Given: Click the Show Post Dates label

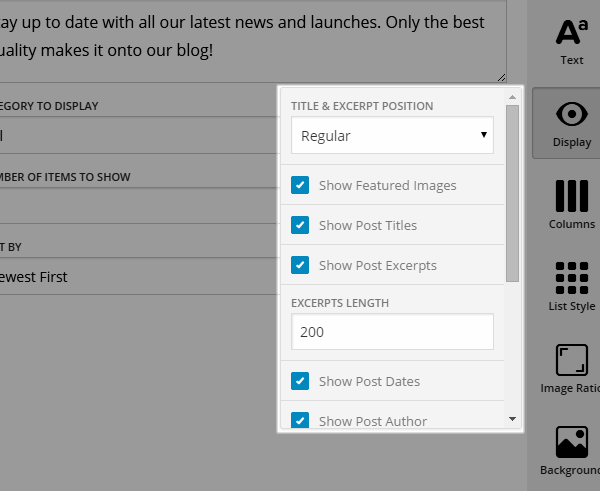Looking at the screenshot, I should point(369,382).
